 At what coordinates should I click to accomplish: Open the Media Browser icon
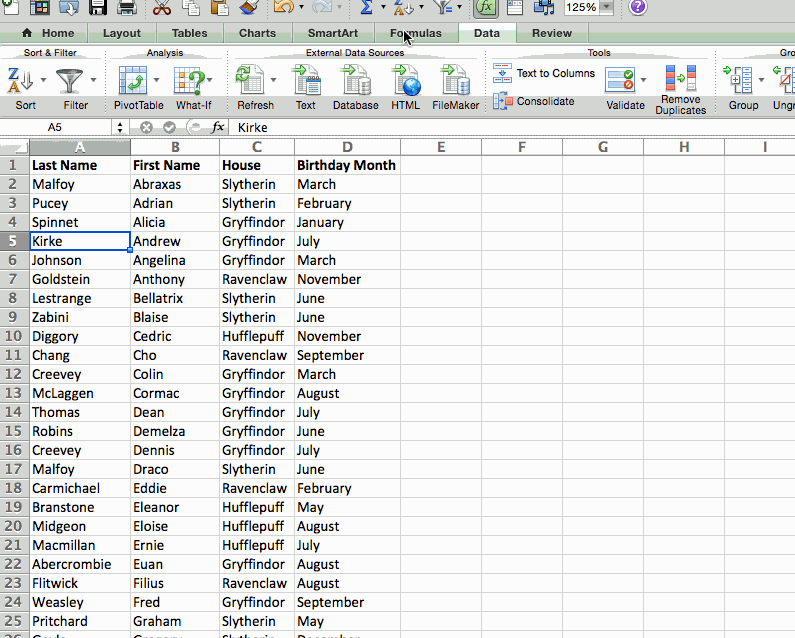[x=544, y=7]
